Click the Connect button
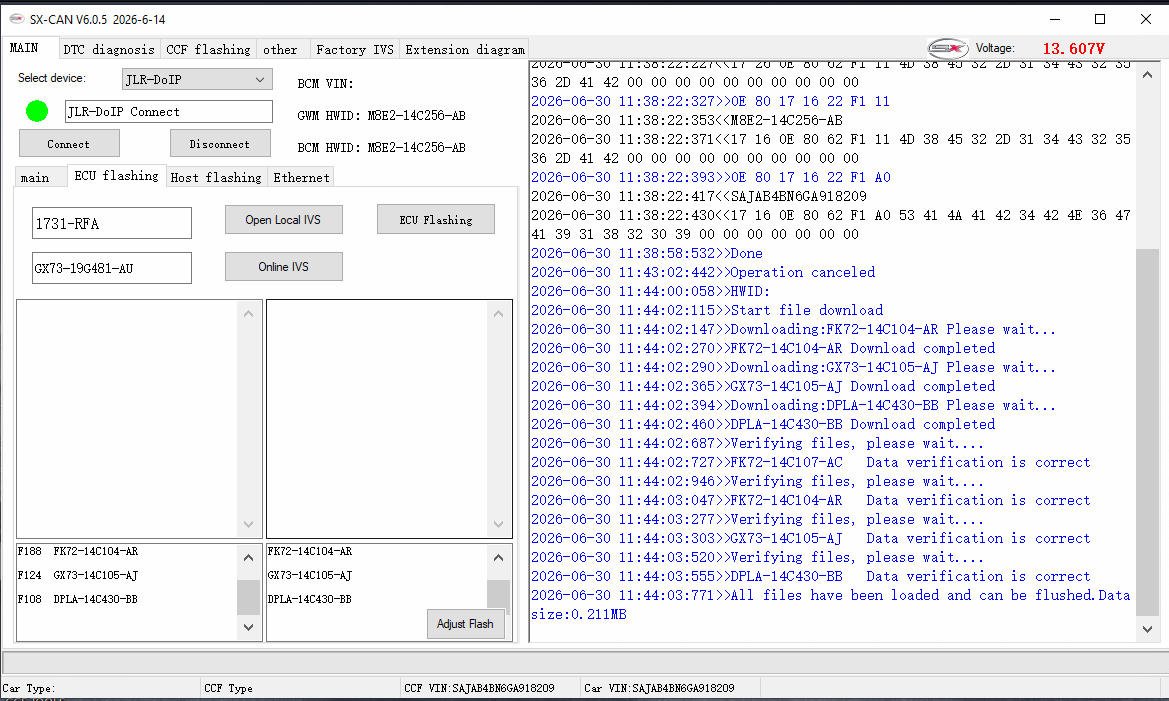Viewport: 1169px width, 701px height. pos(69,144)
